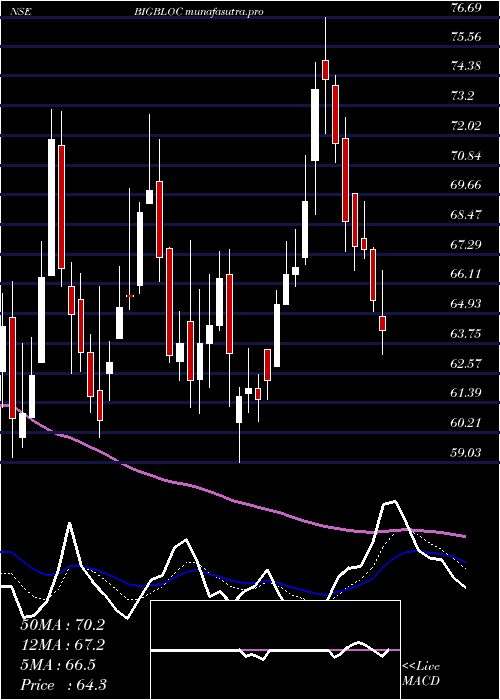The height and width of the screenshot is (700, 500).
Task: Open the Live MACD inset chart
Action: tap(275, 650)
